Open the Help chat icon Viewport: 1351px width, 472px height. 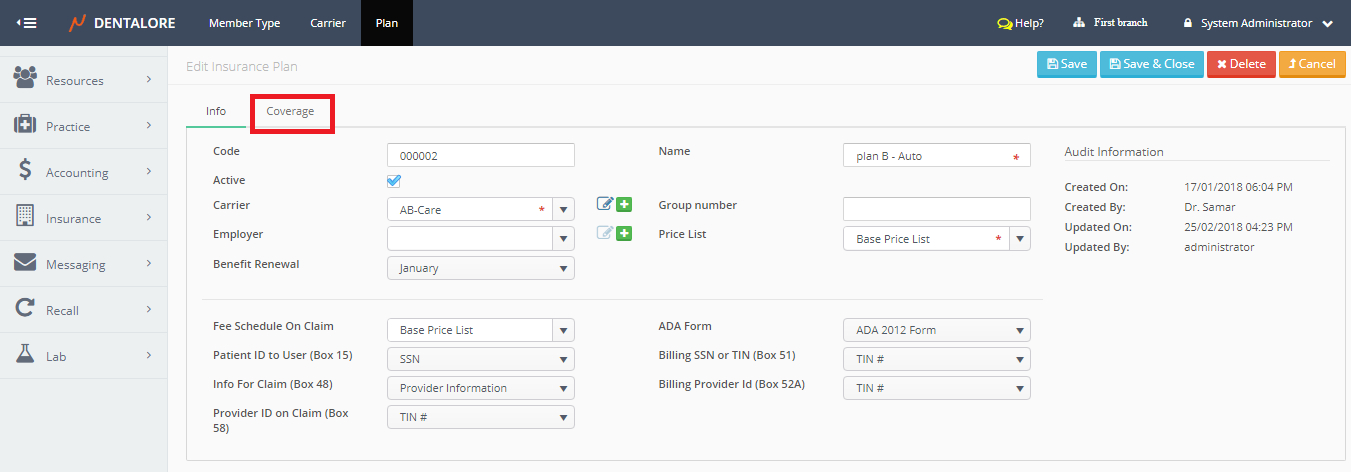coord(1004,23)
